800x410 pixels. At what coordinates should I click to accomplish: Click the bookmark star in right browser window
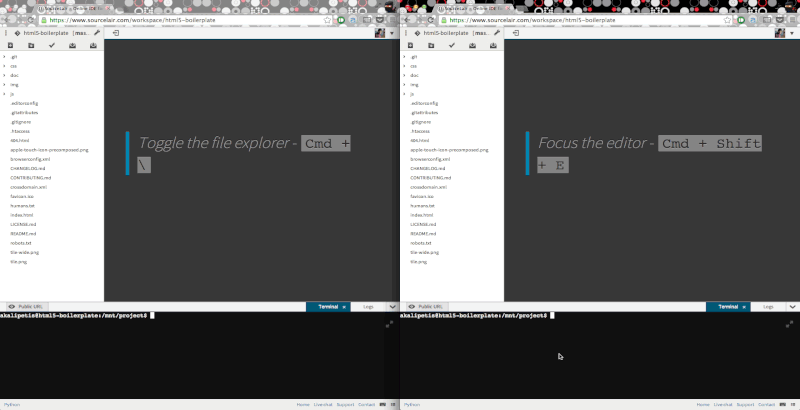coord(728,20)
